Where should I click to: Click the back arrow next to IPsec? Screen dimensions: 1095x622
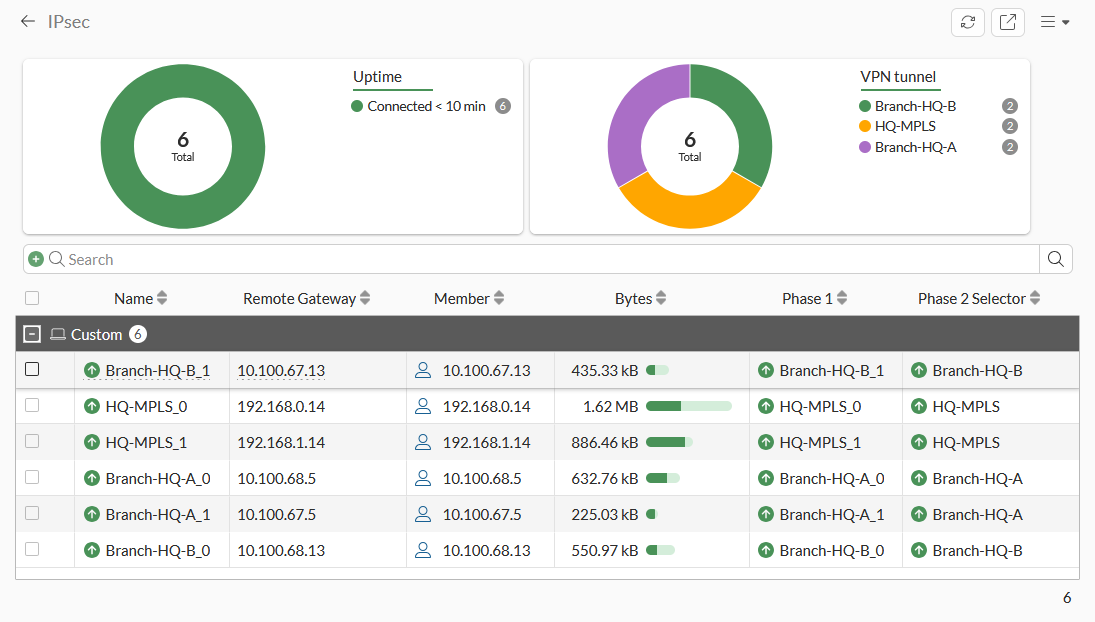pyautogui.click(x=27, y=21)
